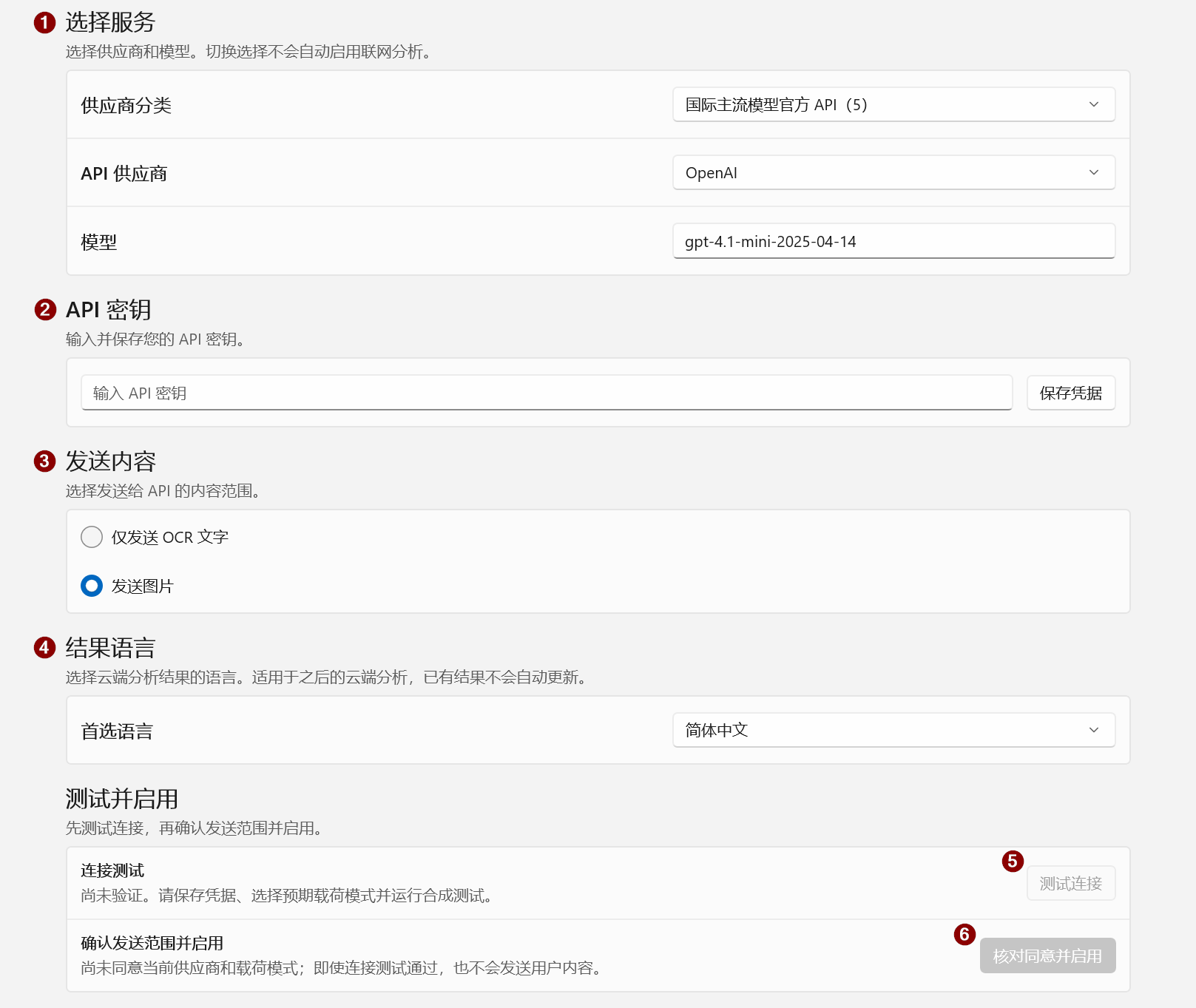Click the 结果语言 section heading
The height and width of the screenshot is (1008, 1196).
point(110,648)
